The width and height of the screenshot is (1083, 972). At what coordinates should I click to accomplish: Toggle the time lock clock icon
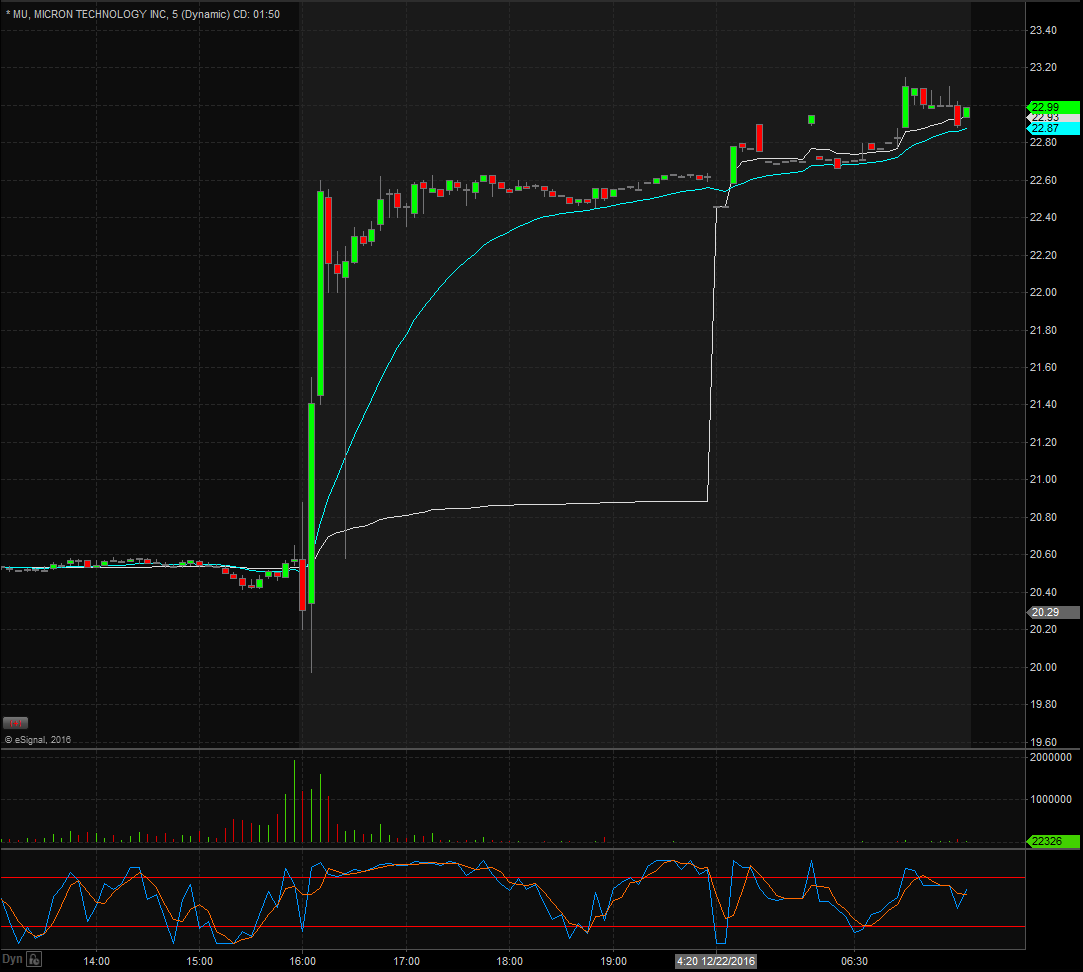[35, 960]
